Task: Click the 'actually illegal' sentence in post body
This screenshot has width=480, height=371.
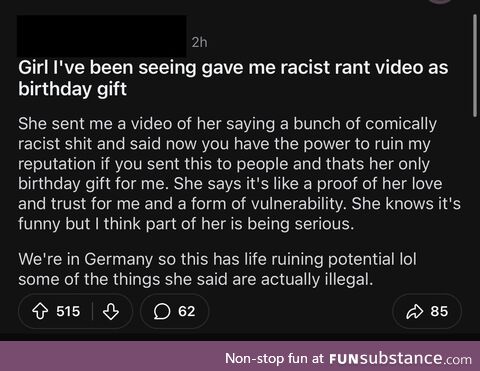Action: pyautogui.click(x=195, y=279)
